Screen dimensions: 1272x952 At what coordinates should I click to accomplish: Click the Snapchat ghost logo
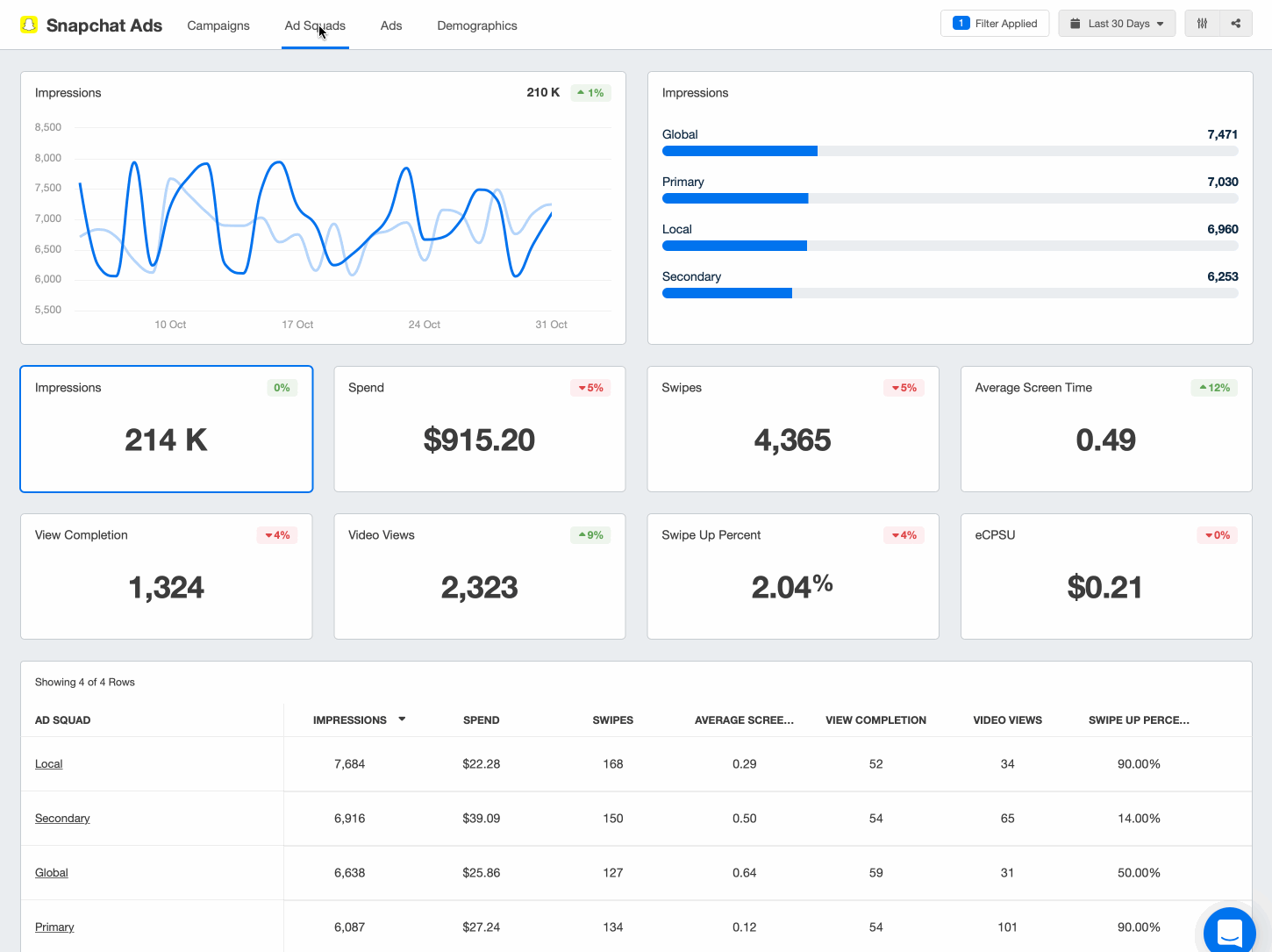pyautogui.click(x=29, y=25)
